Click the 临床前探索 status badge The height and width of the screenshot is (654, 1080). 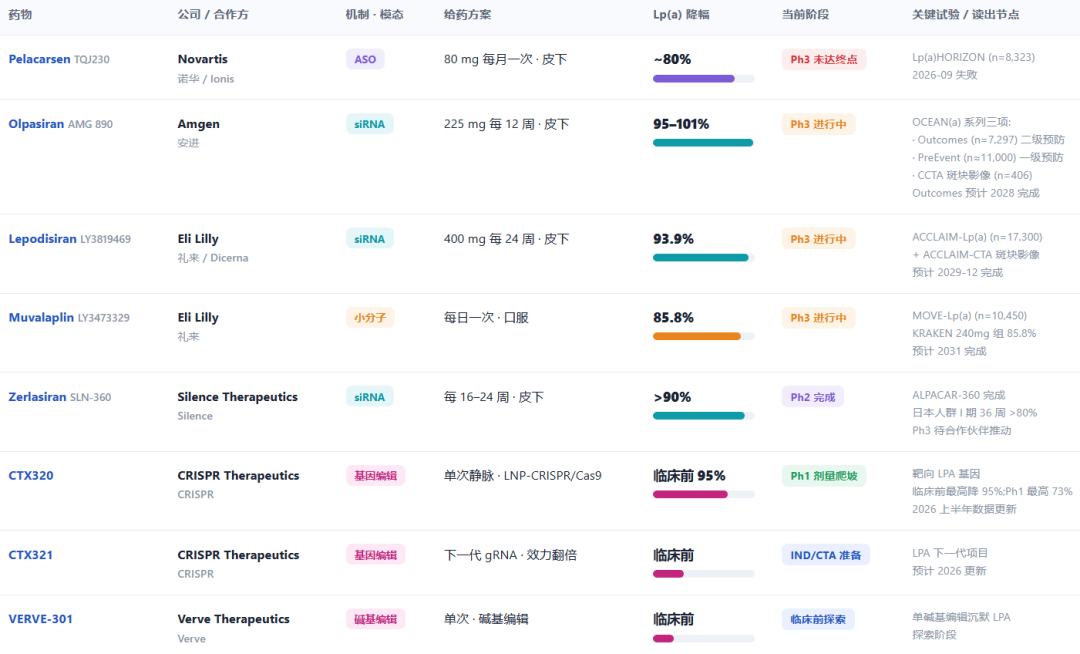coord(818,619)
